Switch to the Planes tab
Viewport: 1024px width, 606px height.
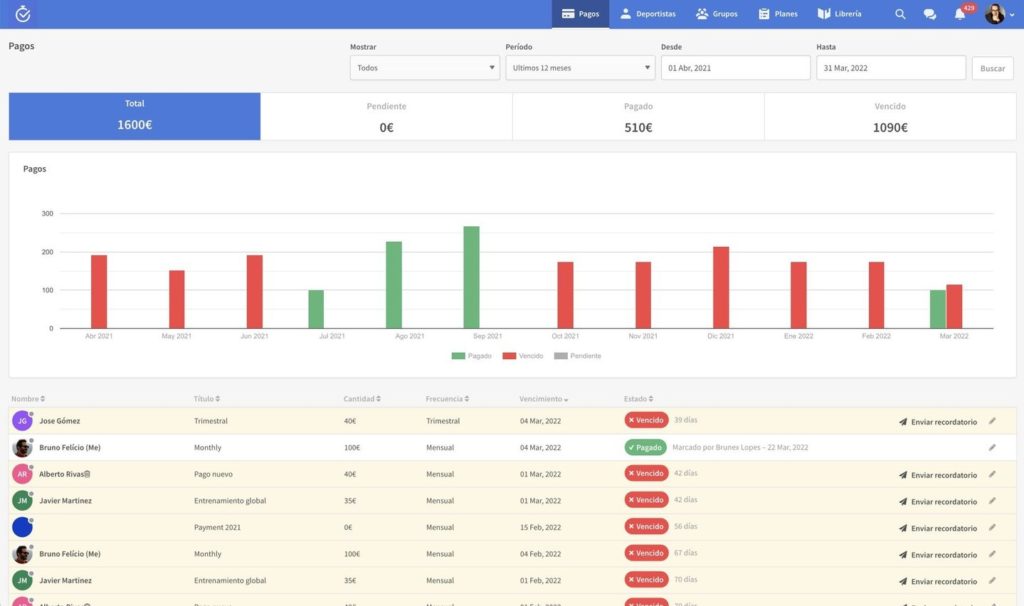tap(778, 14)
